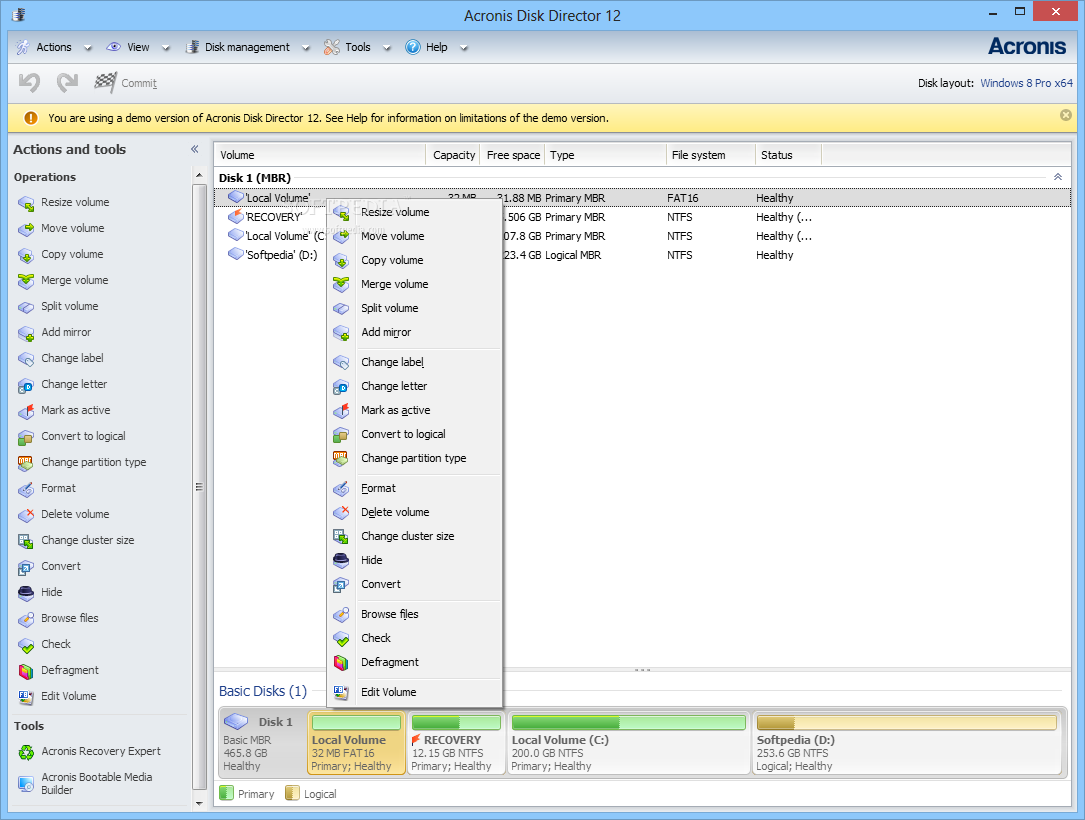Click Format icon in Operations sidebar

point(26,489)
